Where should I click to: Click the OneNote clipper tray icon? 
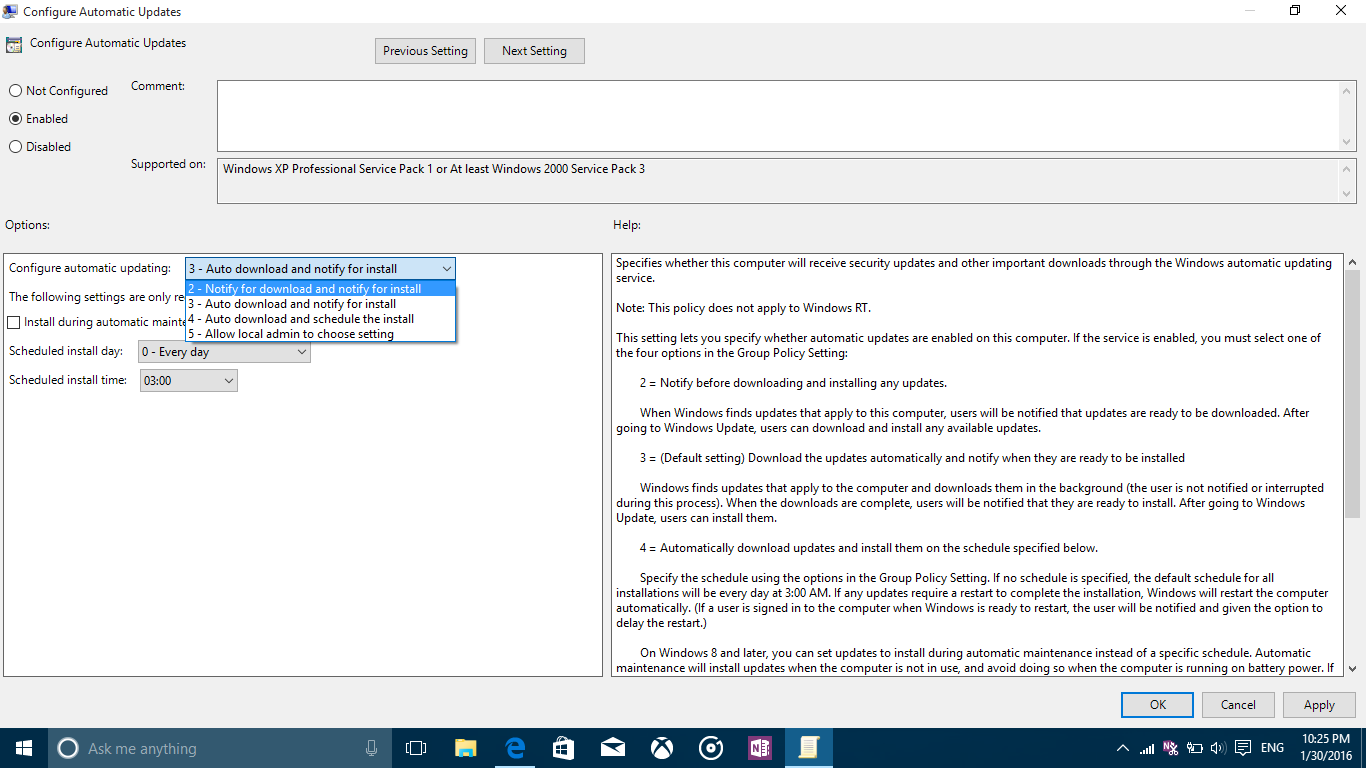point(1171,748)
